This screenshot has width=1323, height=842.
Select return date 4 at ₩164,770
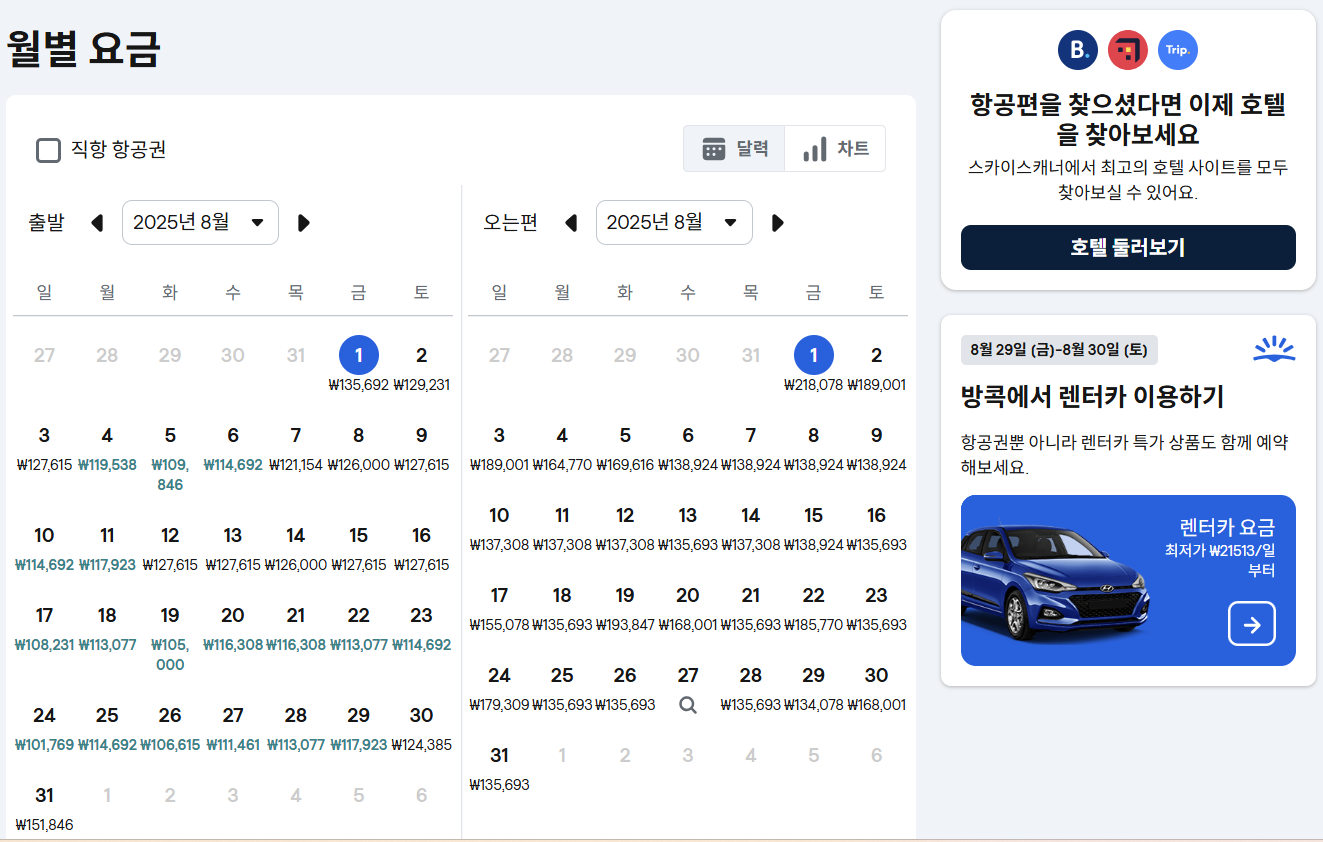click(562, 449)
